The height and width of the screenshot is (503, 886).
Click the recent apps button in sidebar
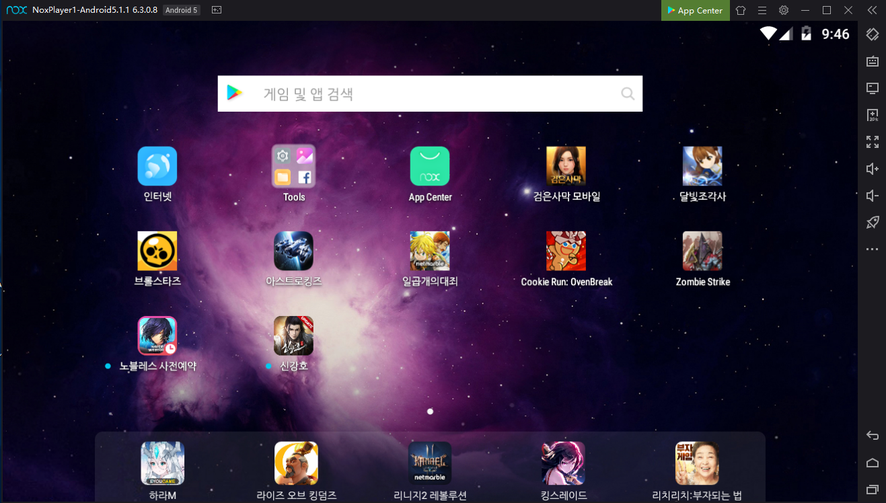point(872,489)
